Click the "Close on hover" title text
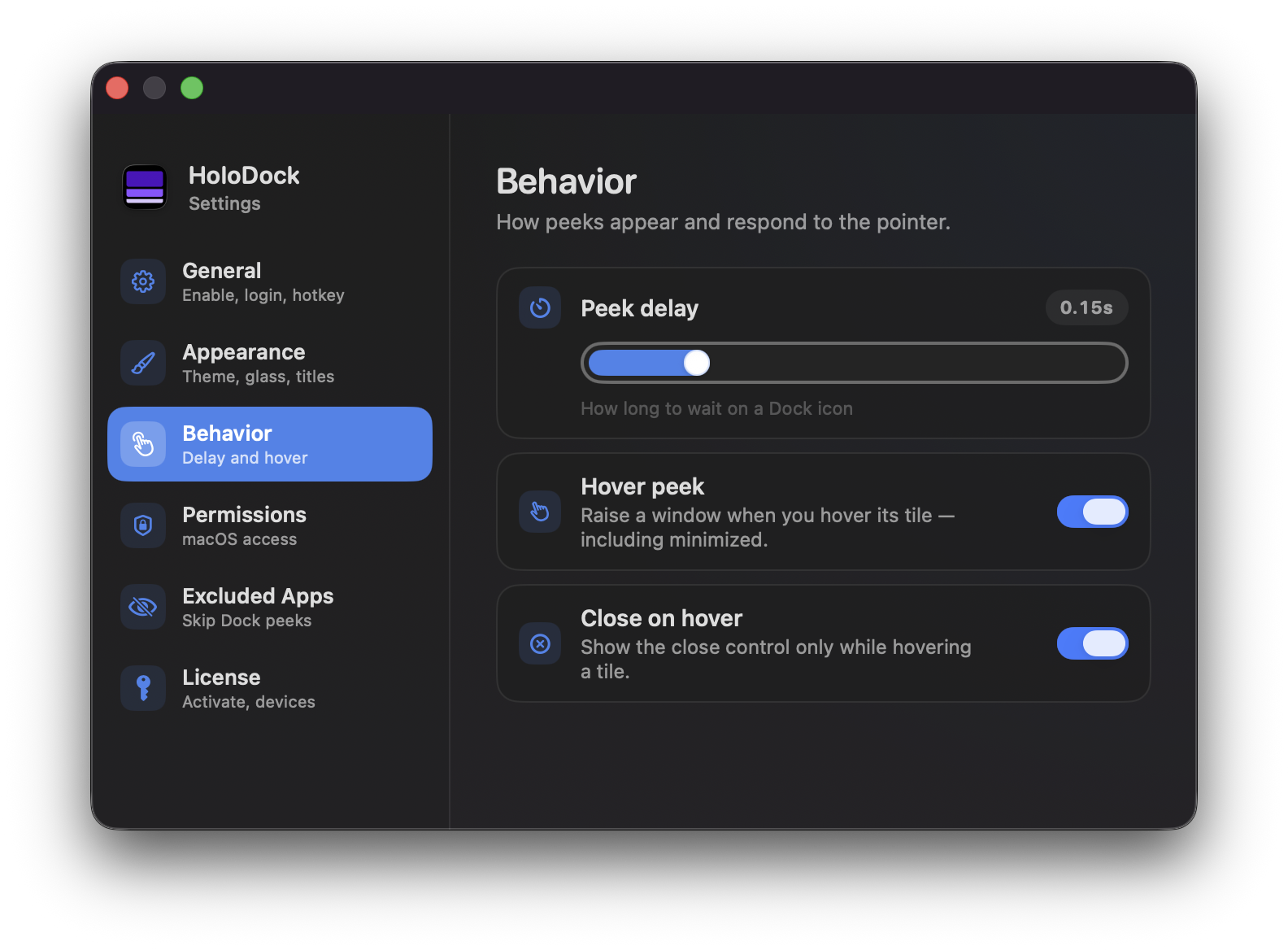1288x950 pixels. (661, 618)
